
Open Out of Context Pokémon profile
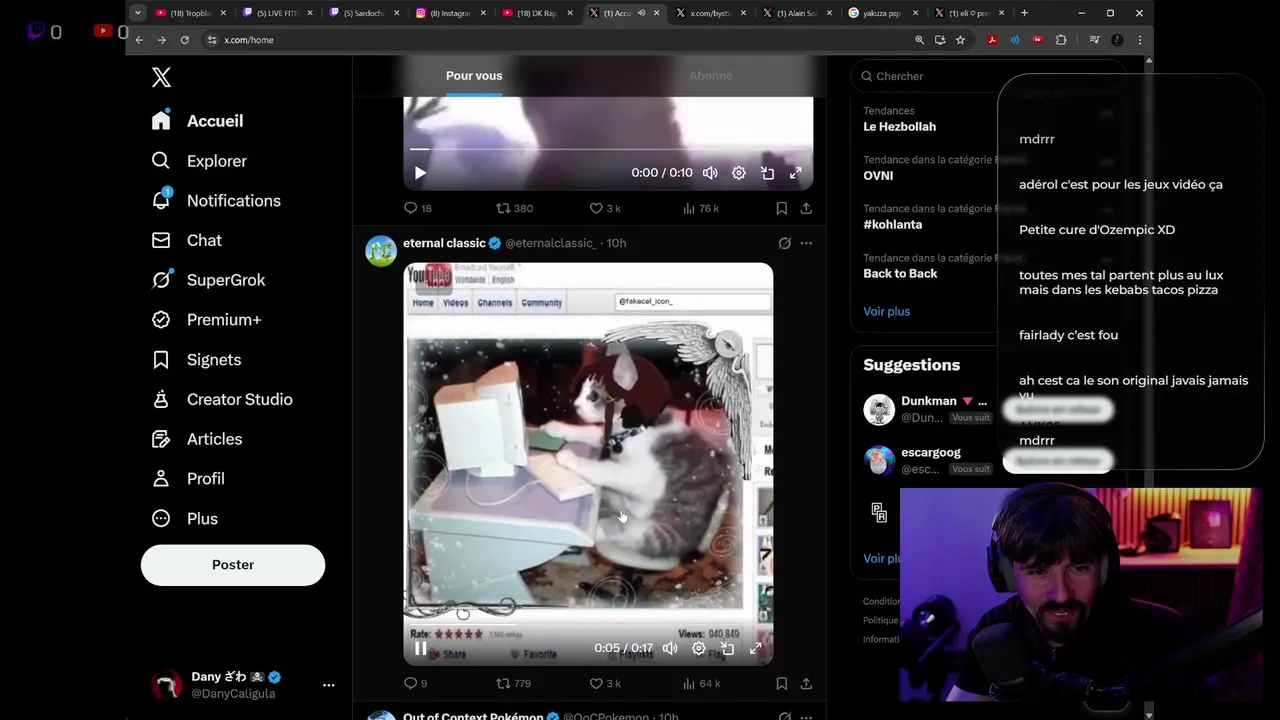473,716
